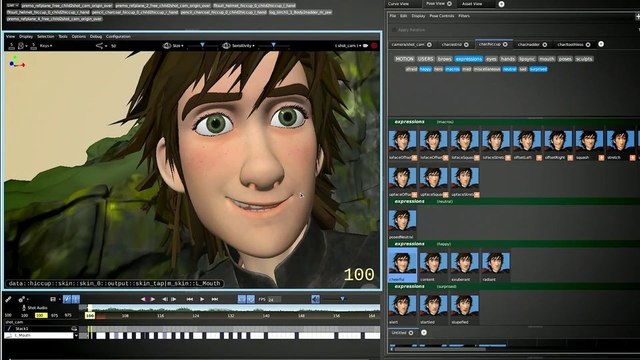
Task: Mute the audio with the speaker icon
Action: (x=316, y=299)
